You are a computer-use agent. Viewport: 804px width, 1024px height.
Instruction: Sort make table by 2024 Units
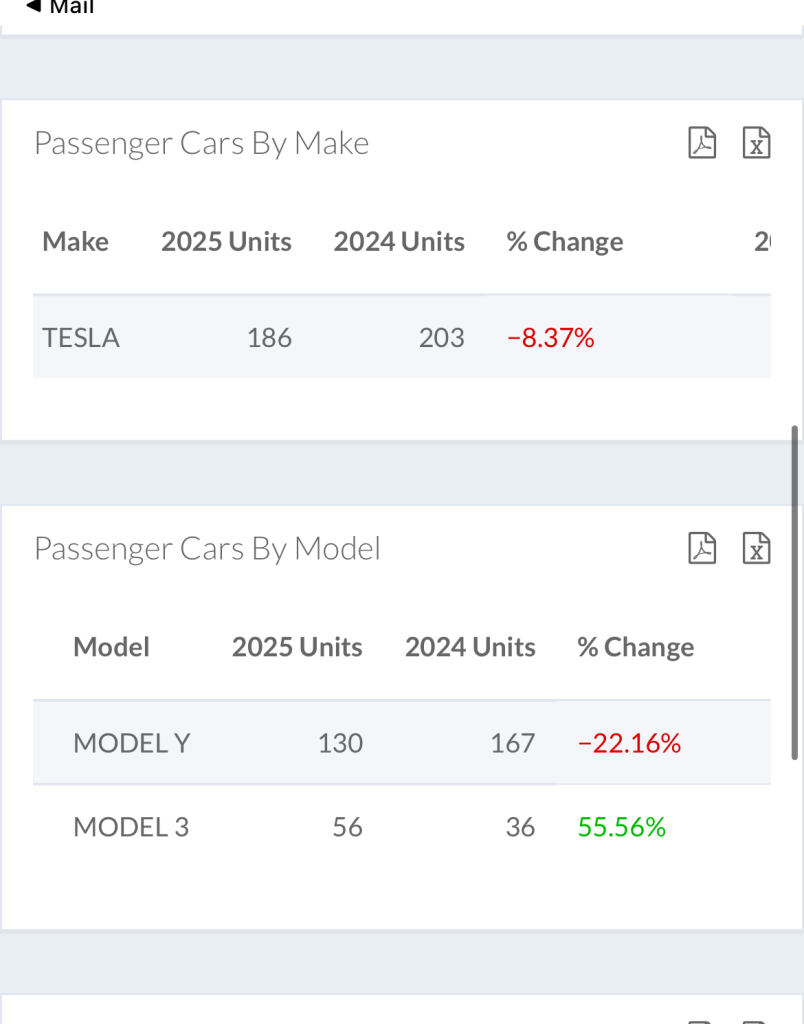pyautogui.click(x=399, y=242)
